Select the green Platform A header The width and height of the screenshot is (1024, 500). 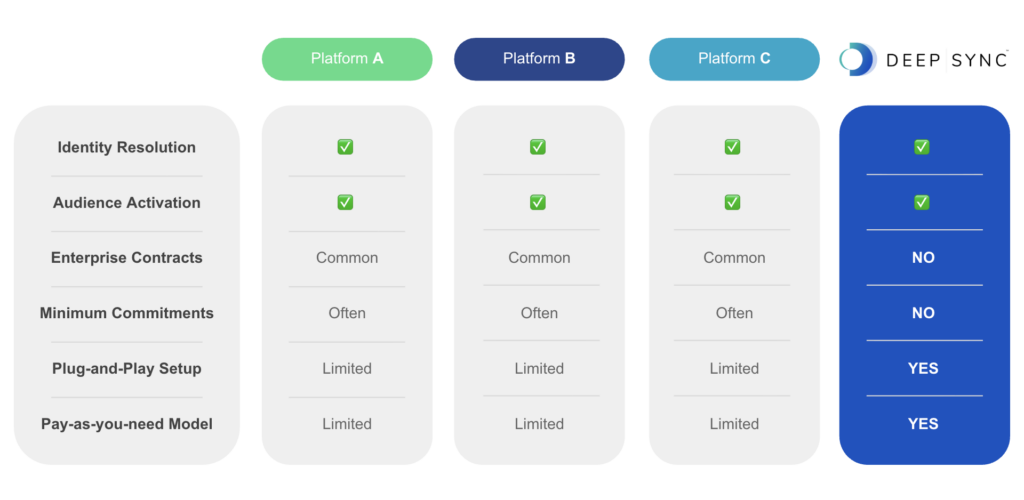tap(347, 59)
